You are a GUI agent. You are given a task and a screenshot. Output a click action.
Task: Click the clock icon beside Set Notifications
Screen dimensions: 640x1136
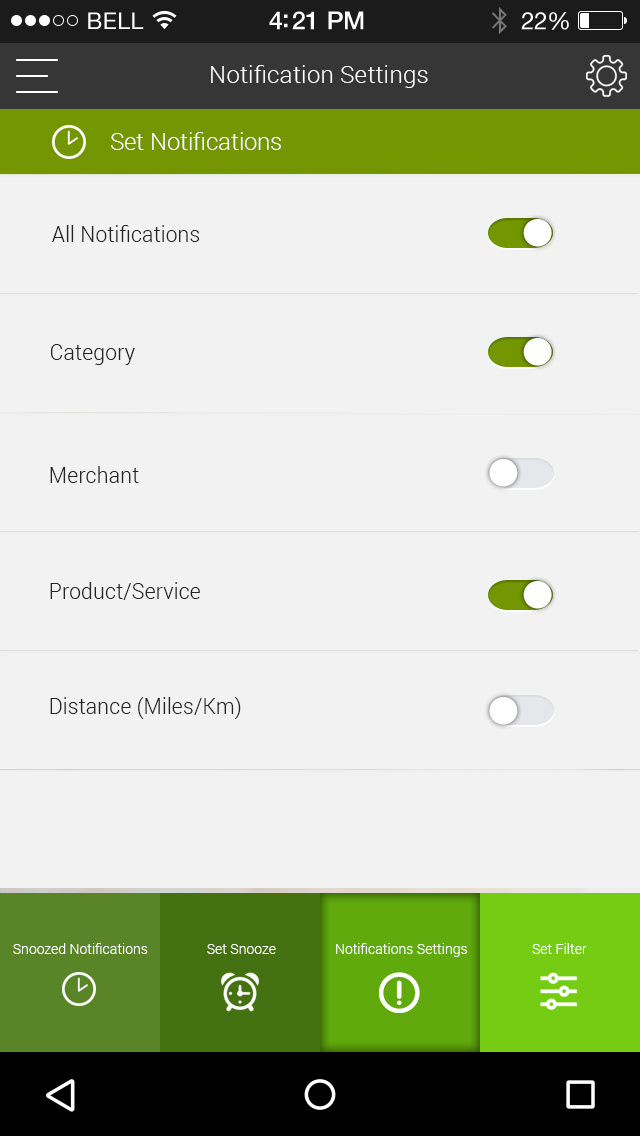pyautogui.click(x=69, y=142)
